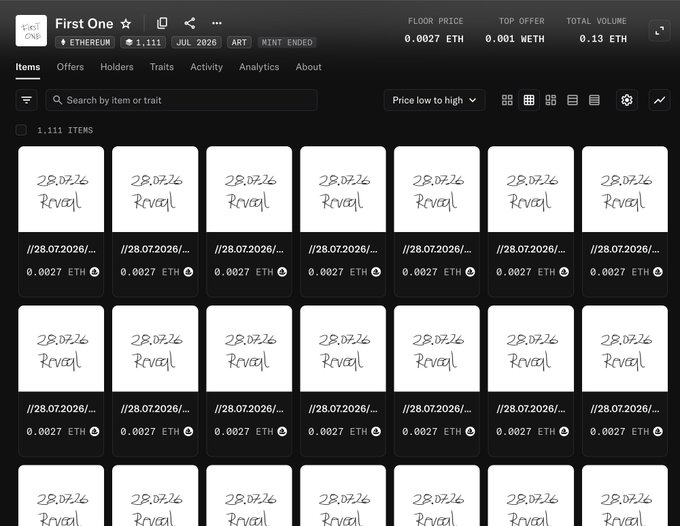Image resolution: width=680 pixels, height=526 pixels.
Task: Switch to the Analytics tab
Action: click(x=259, y=67)
